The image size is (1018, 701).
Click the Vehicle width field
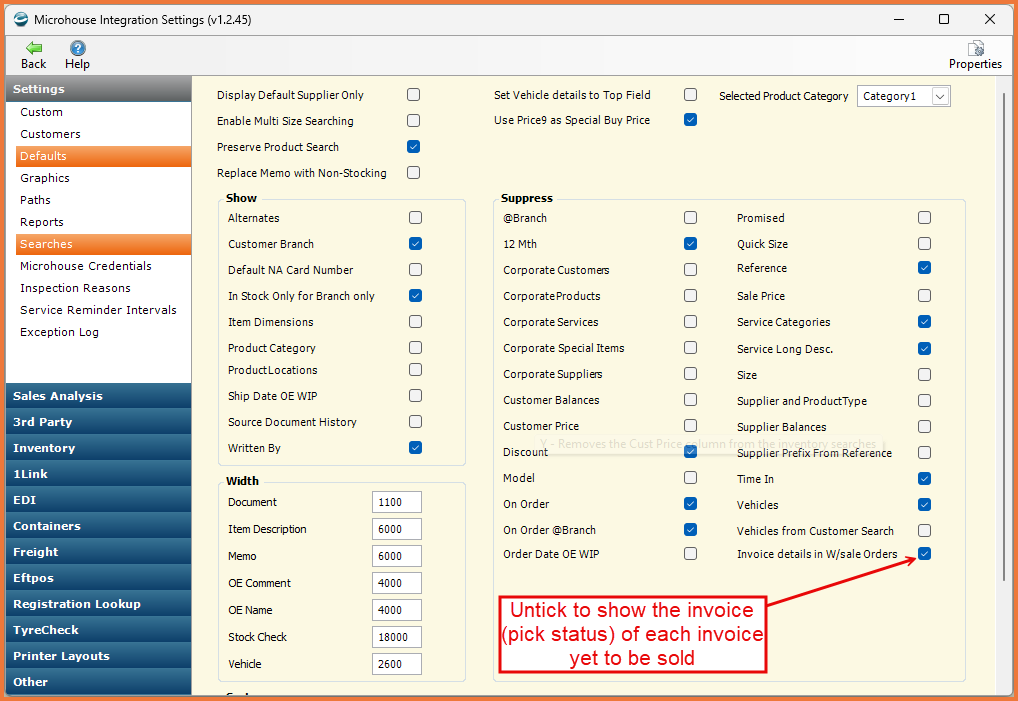point(397,664)
